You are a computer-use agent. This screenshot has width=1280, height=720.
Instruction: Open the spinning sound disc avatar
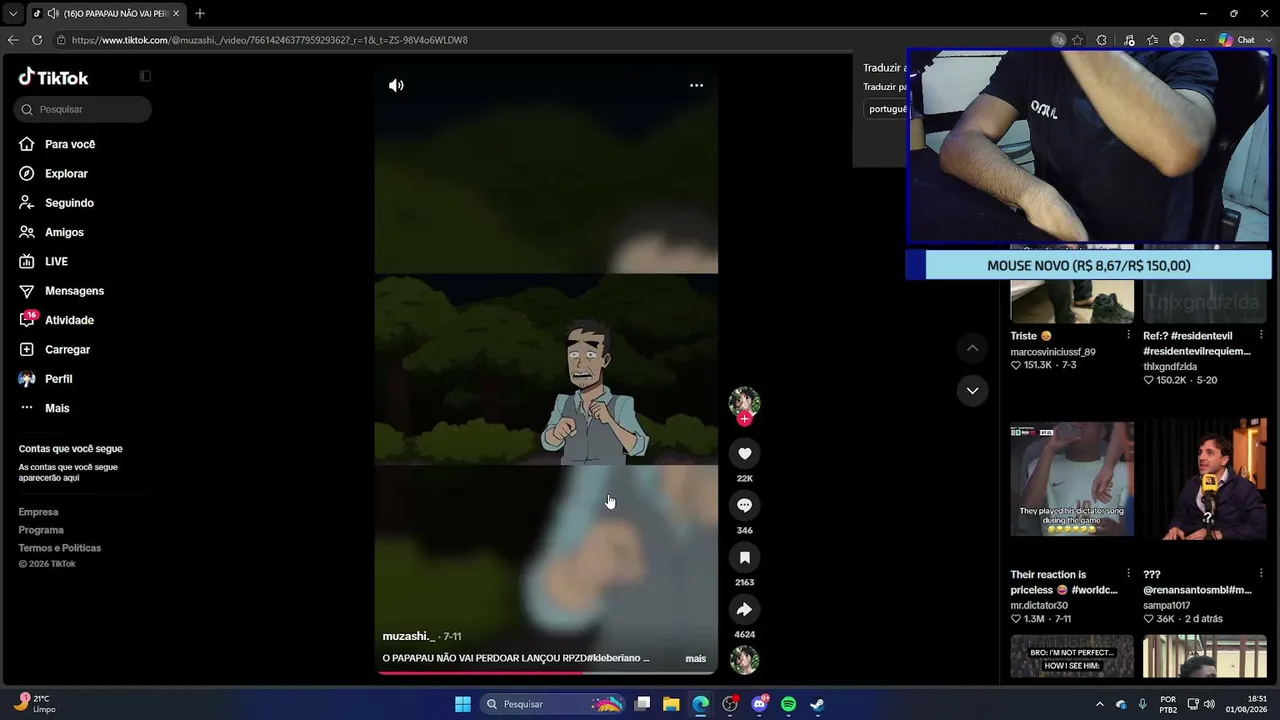click(x=744, y=660)
